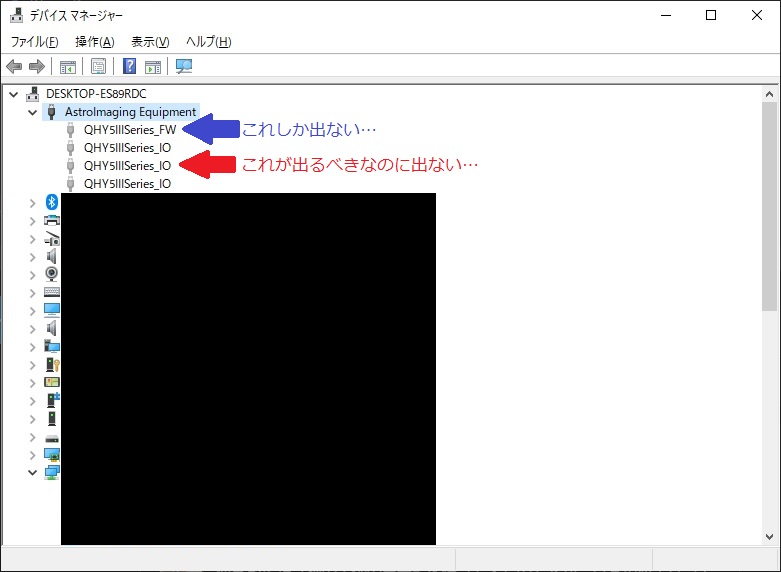
Task: Select the plain black tower category icon
Action: click(x=52, y=419)
